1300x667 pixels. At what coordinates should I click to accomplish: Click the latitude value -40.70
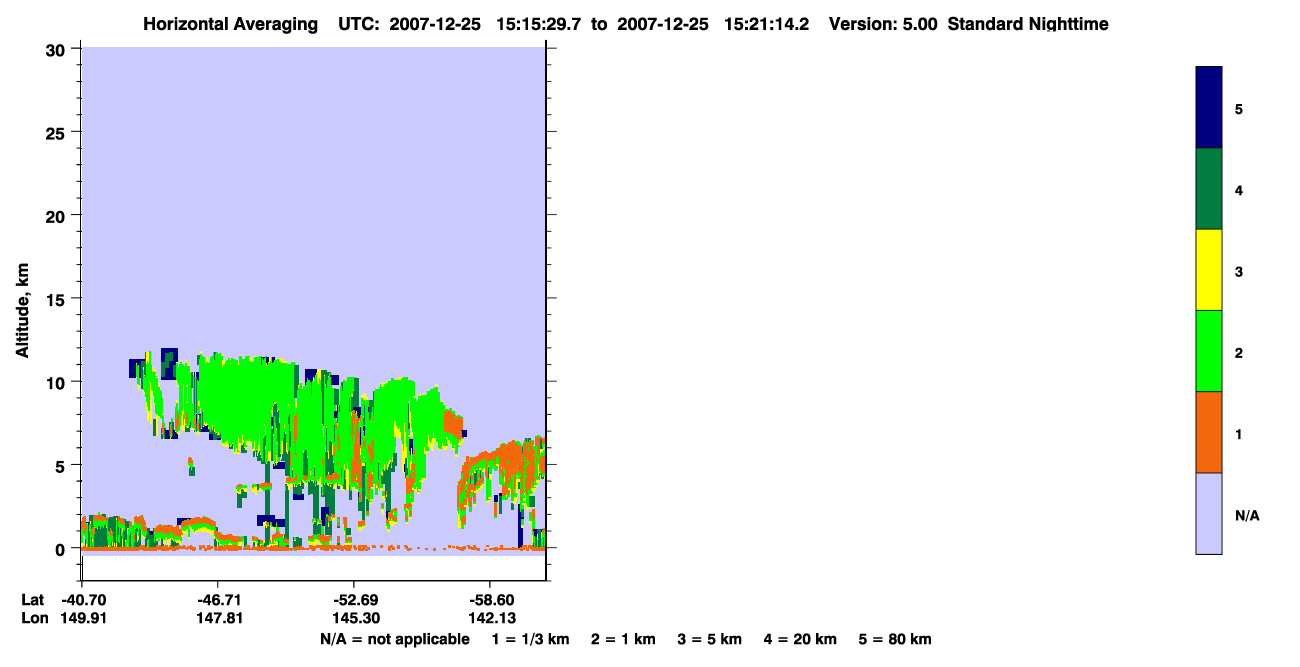point(85,599)
